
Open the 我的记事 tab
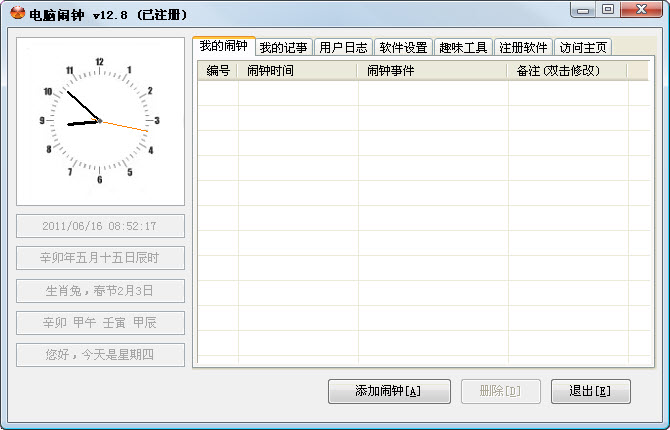pyautogui.click(x=283, y=47)
